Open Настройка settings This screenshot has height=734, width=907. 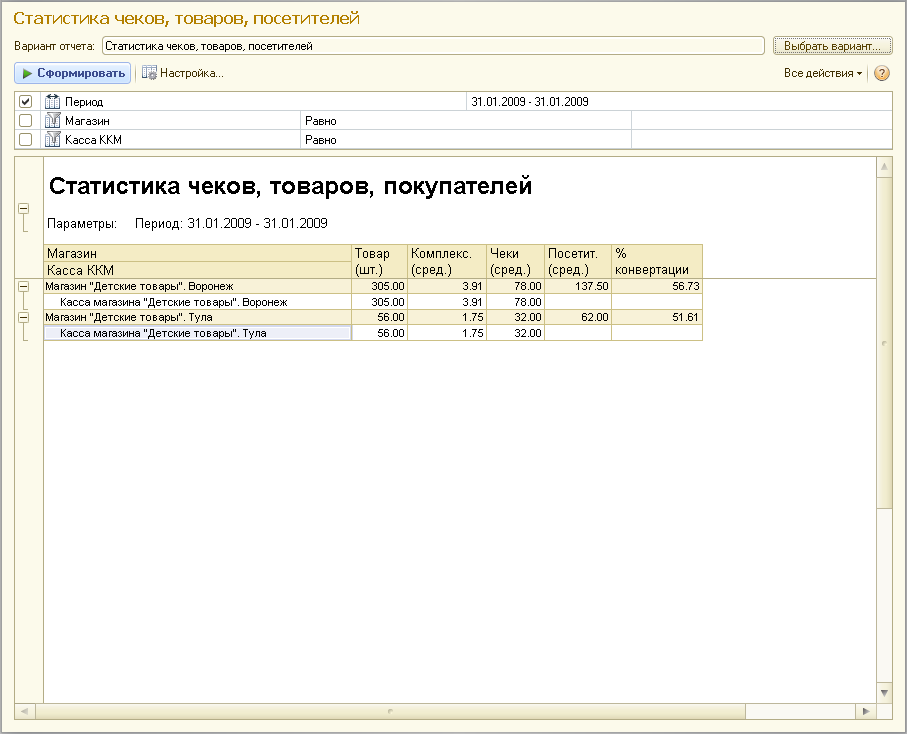point(182,73)
